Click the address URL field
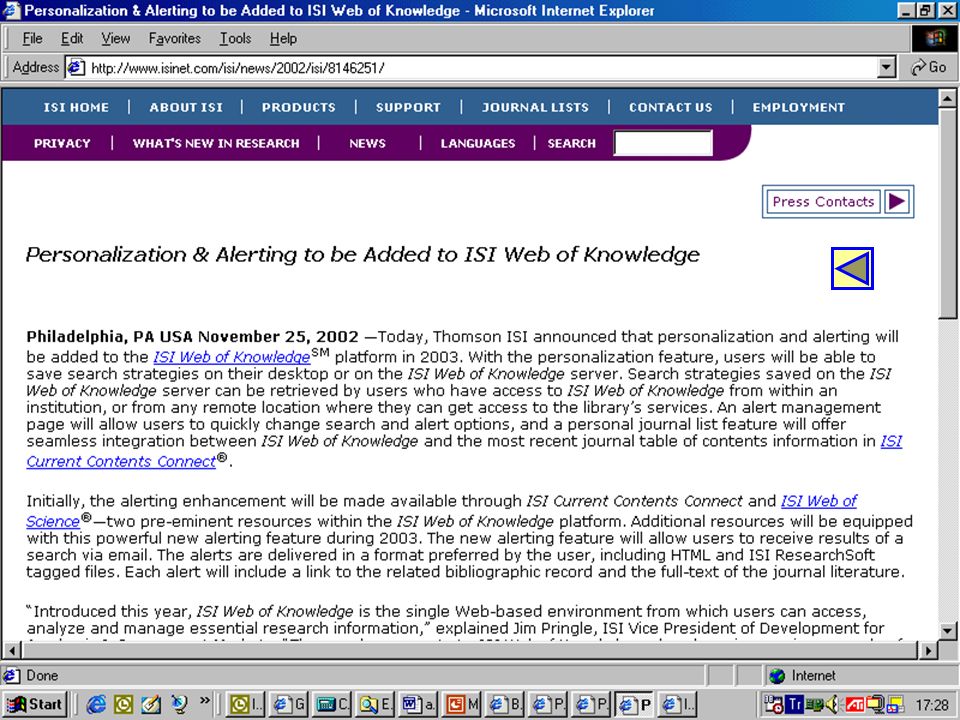 click(x=481, y=67)
